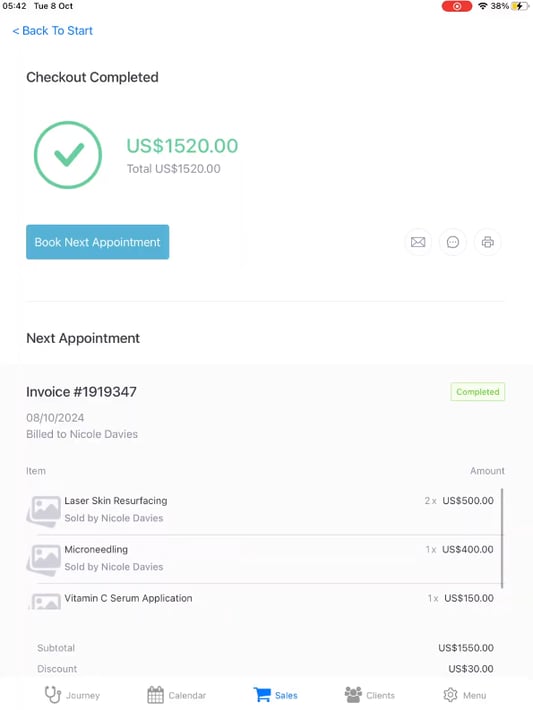
Task: Tap the screen recording red indicator
Action: pos(457,6)
